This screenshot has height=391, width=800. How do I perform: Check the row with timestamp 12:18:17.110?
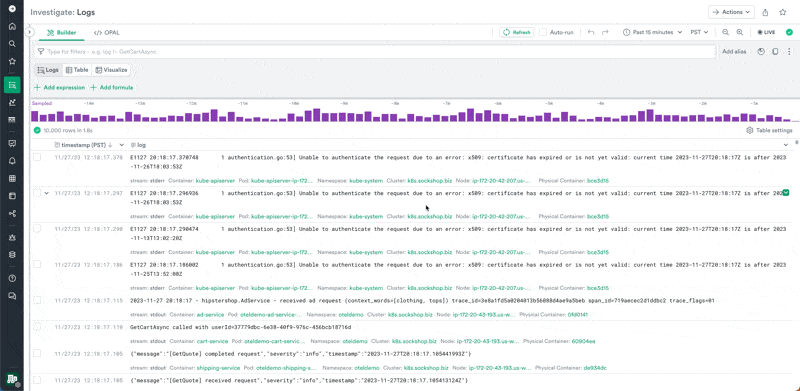click(37, 327)
